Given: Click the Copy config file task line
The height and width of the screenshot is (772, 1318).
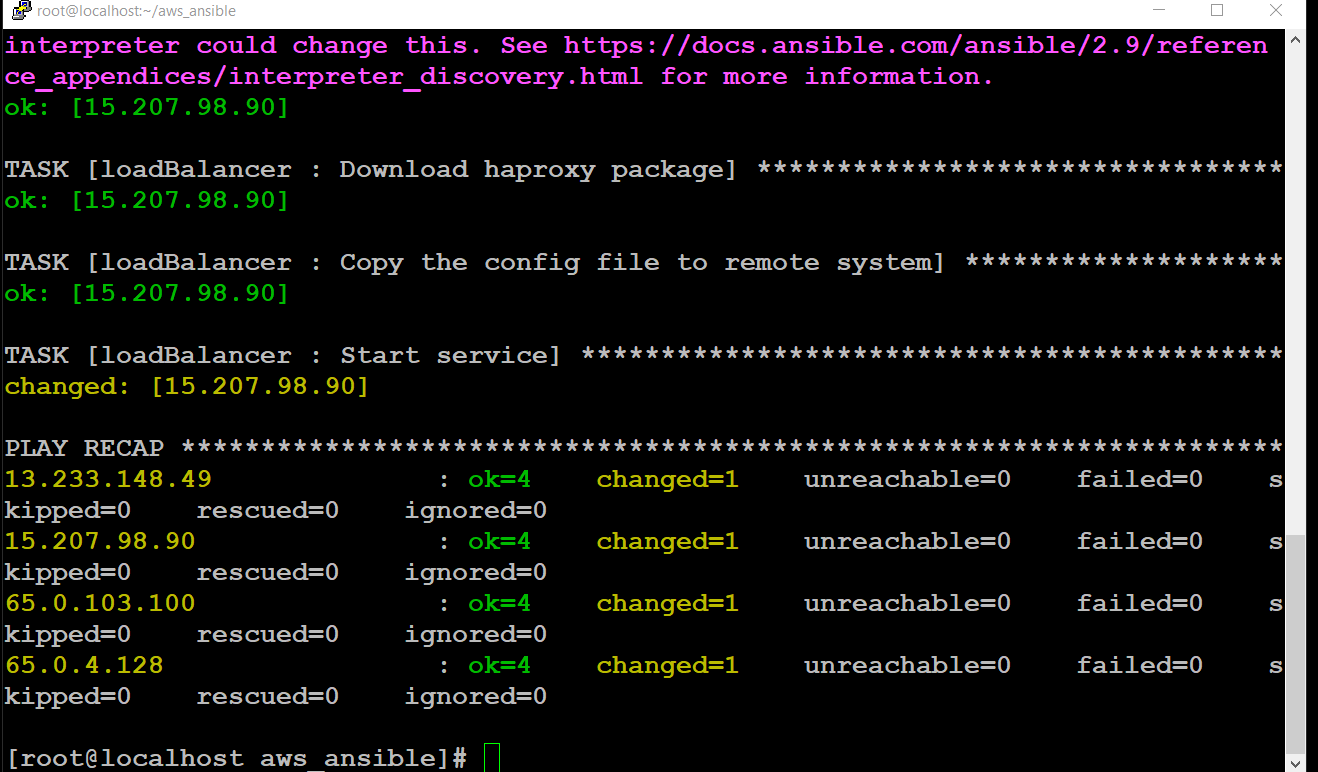Looking at the screenshot, I should tap(470, 262).
